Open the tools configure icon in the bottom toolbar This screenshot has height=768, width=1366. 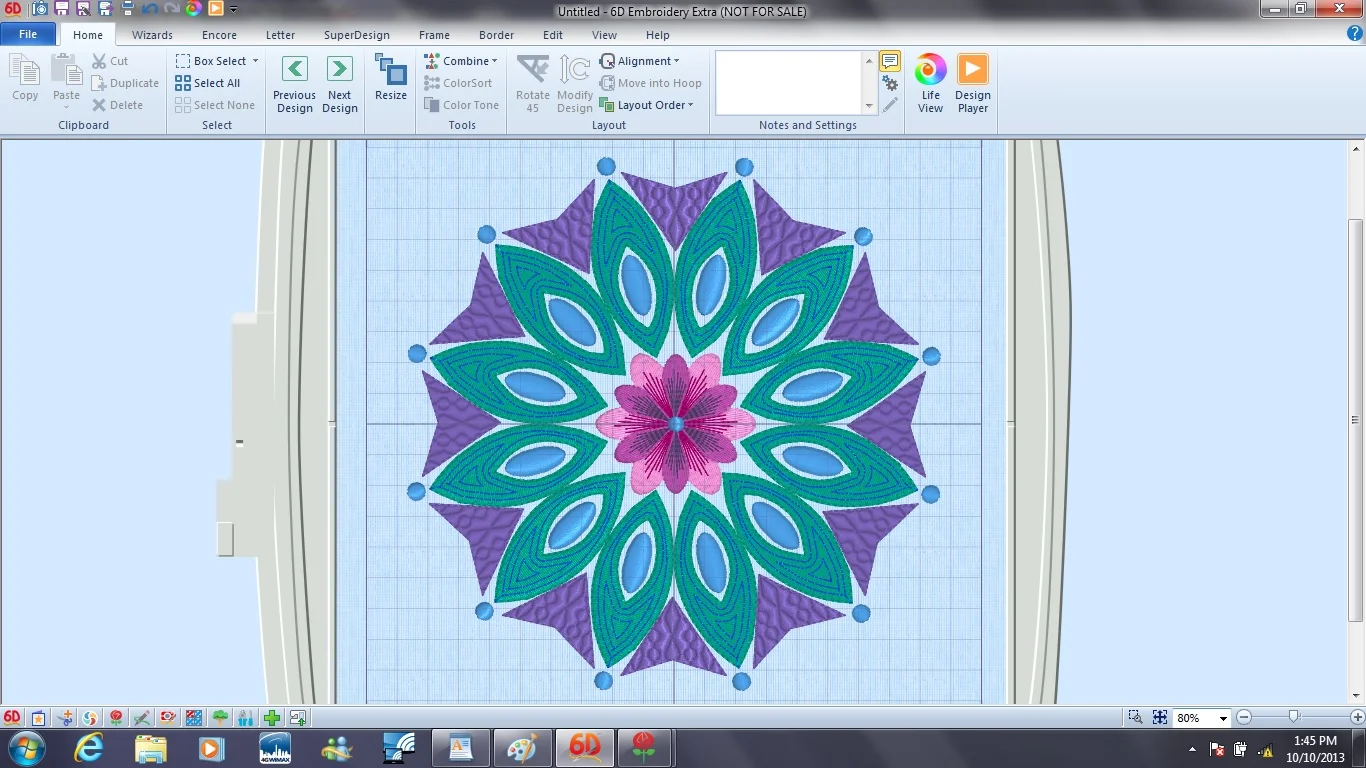click(x=245, y=717)
